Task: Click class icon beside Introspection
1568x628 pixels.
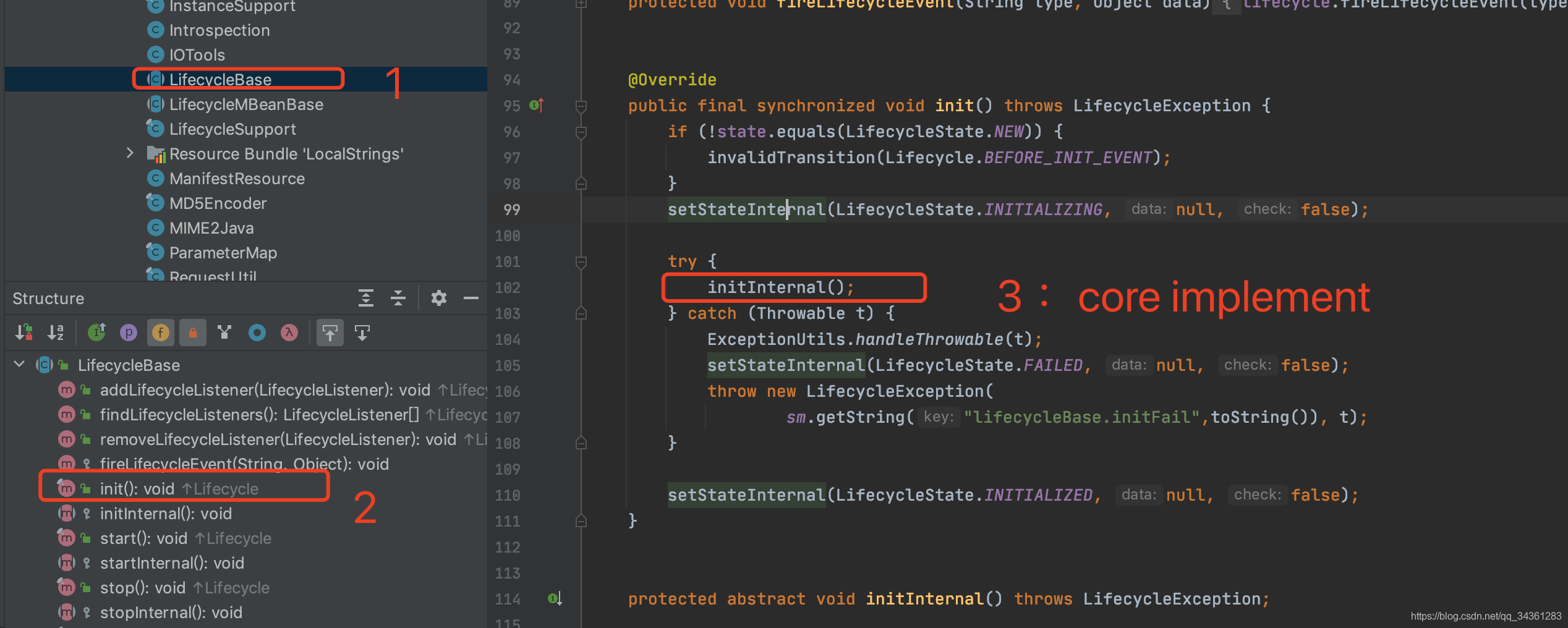Action: pos(156,30)
